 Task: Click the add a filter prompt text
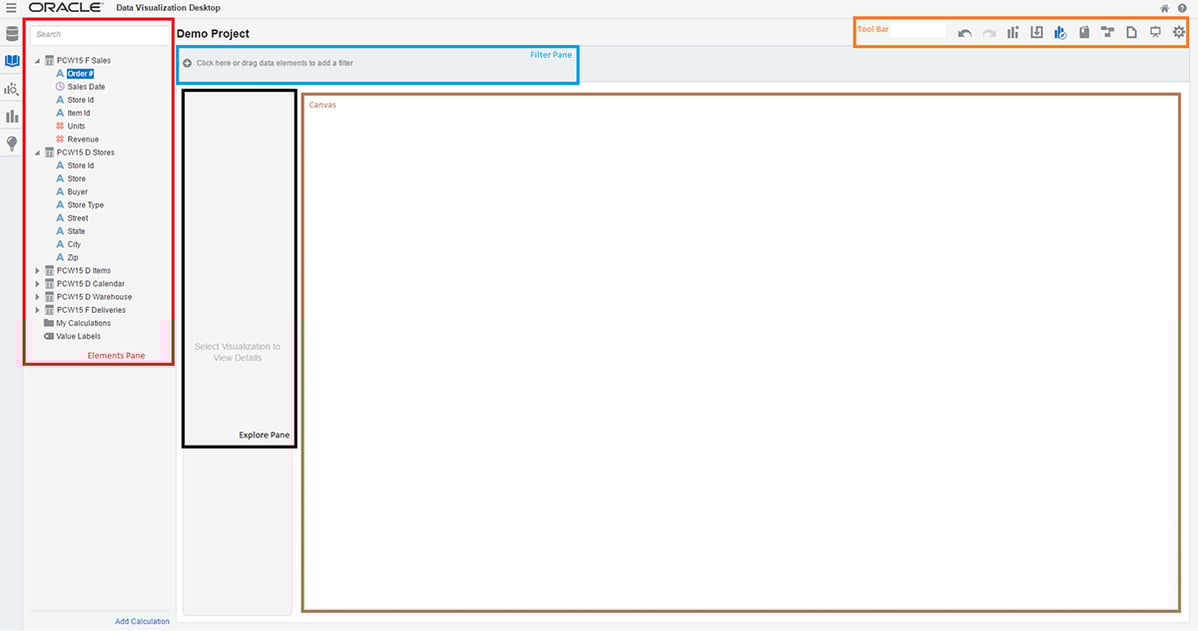pyautogui.click(x=275, y=63)
